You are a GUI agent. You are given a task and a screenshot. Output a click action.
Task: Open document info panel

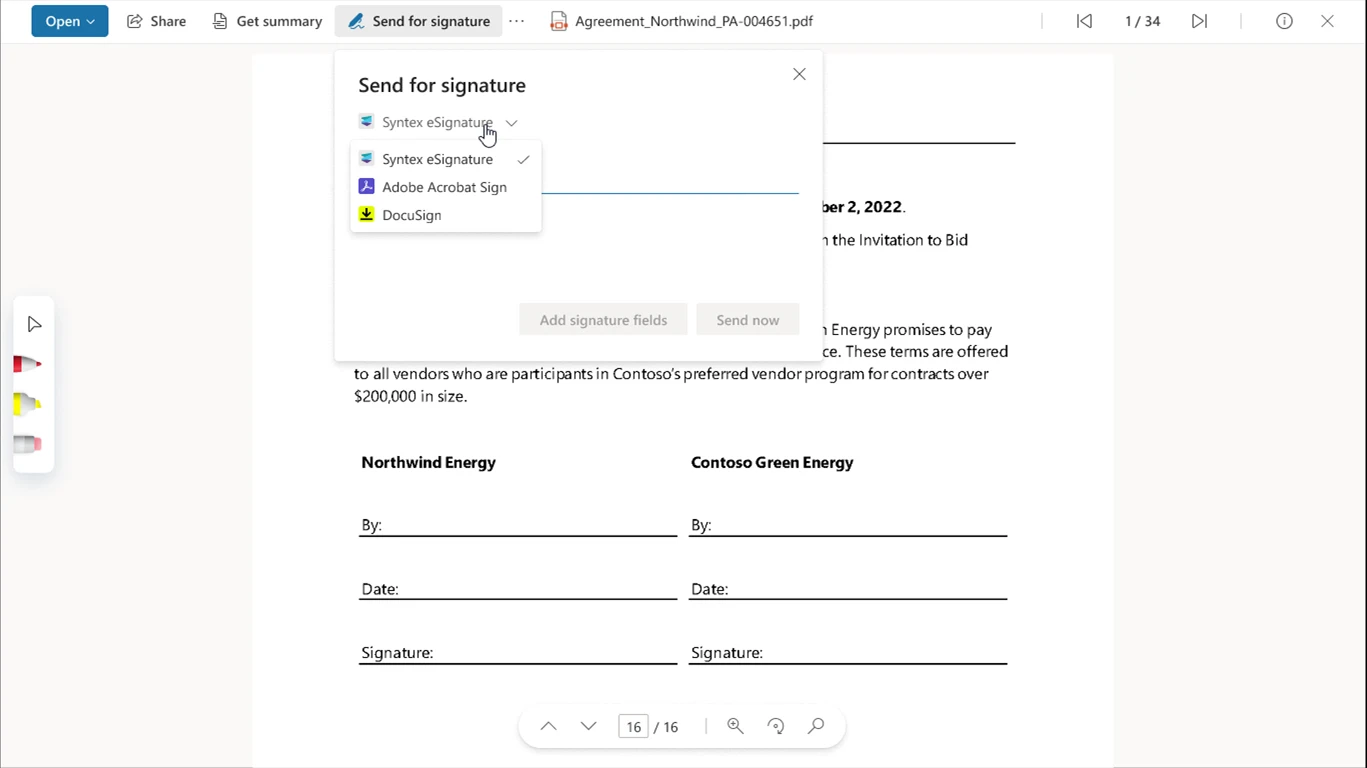1284,20
